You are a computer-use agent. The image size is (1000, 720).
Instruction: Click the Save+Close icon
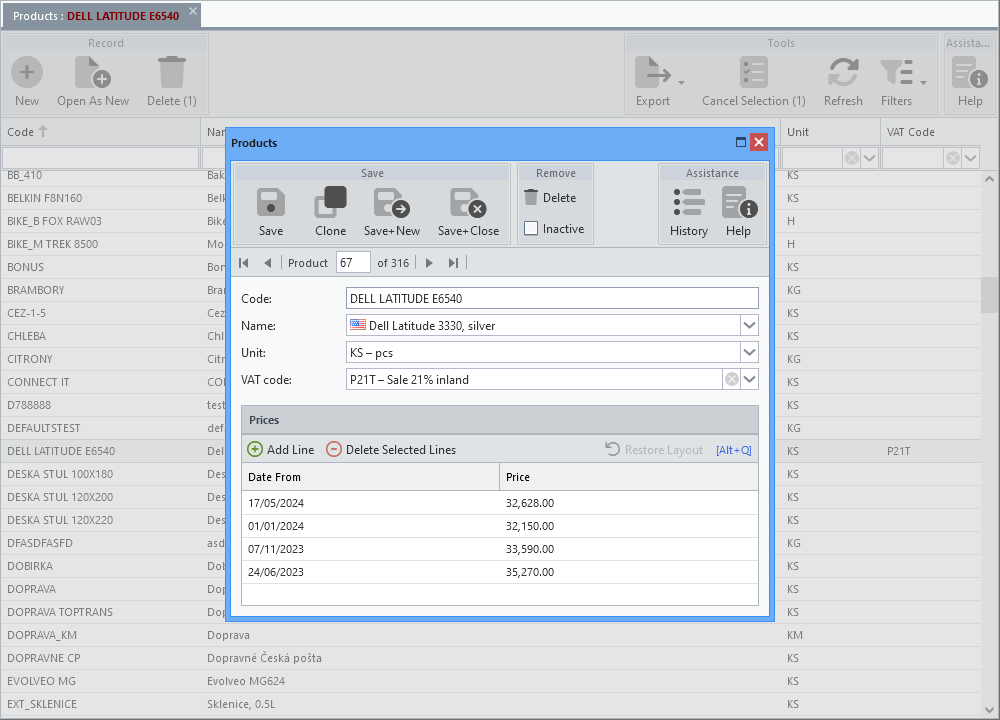point(468,203)
